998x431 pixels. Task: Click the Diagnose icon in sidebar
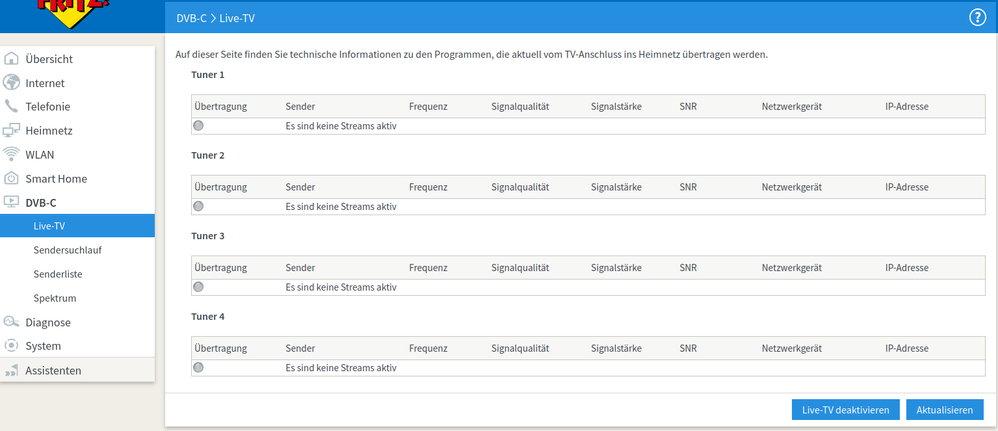tap(12, 322)
